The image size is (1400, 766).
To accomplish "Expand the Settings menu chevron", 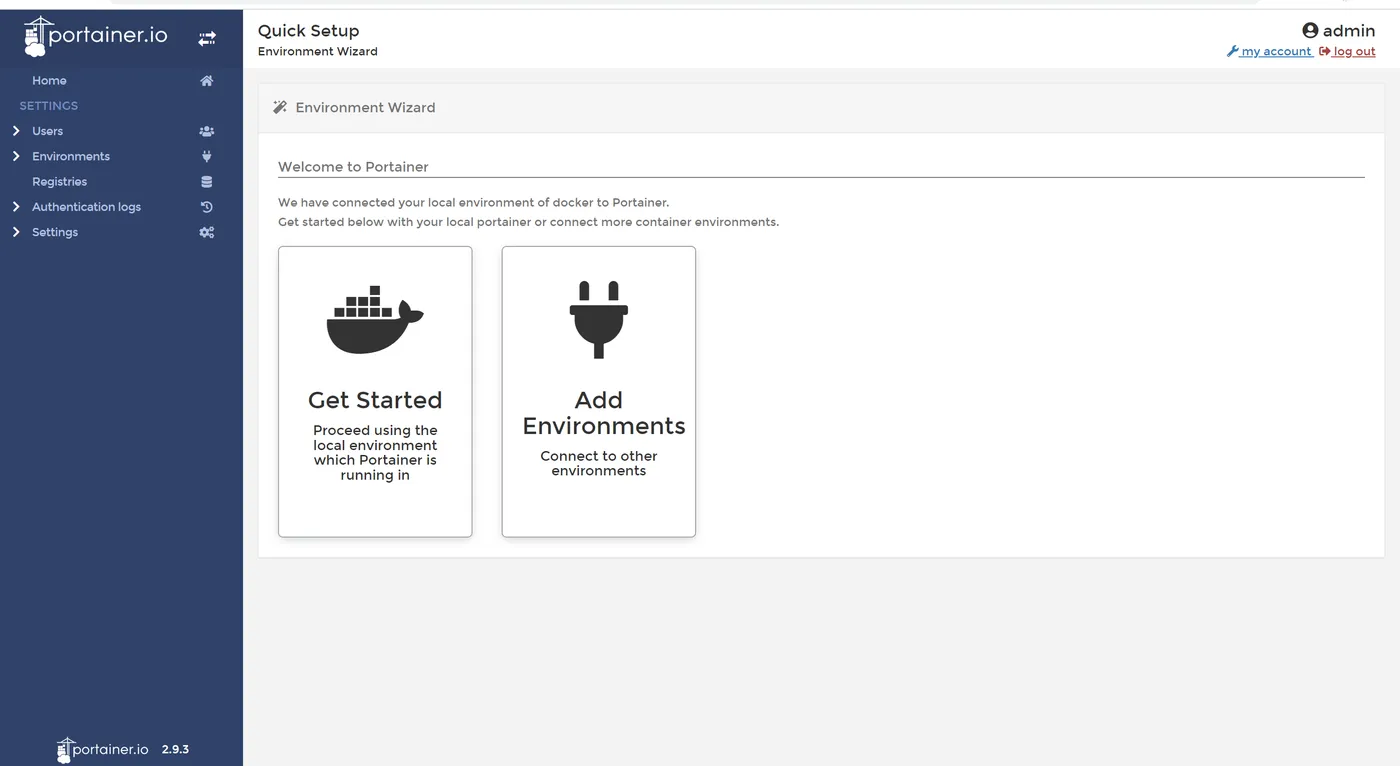I will [x=16, y=232].
